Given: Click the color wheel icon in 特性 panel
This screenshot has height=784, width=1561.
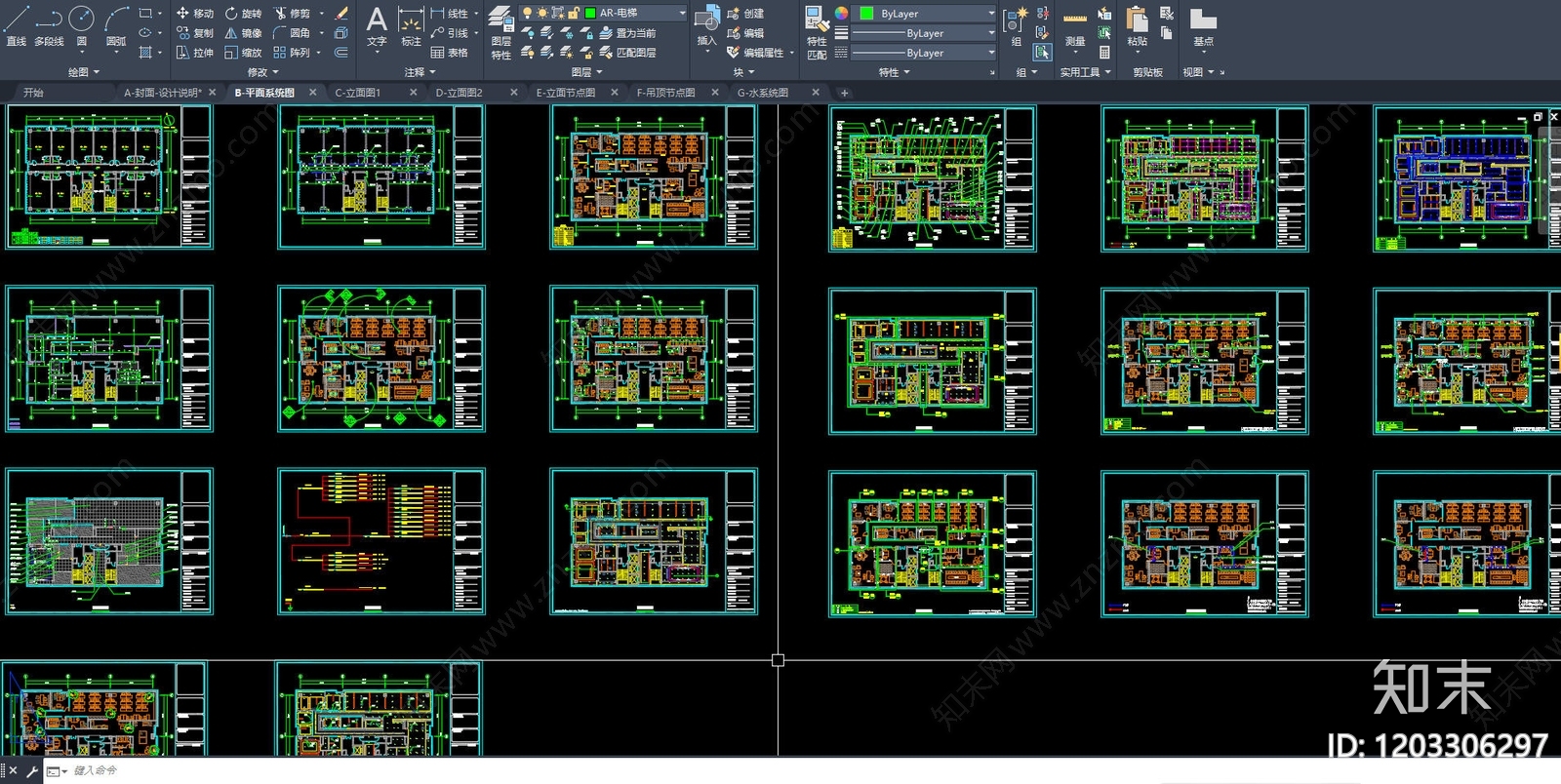Looking at the screenshot, I should [841, 14].
